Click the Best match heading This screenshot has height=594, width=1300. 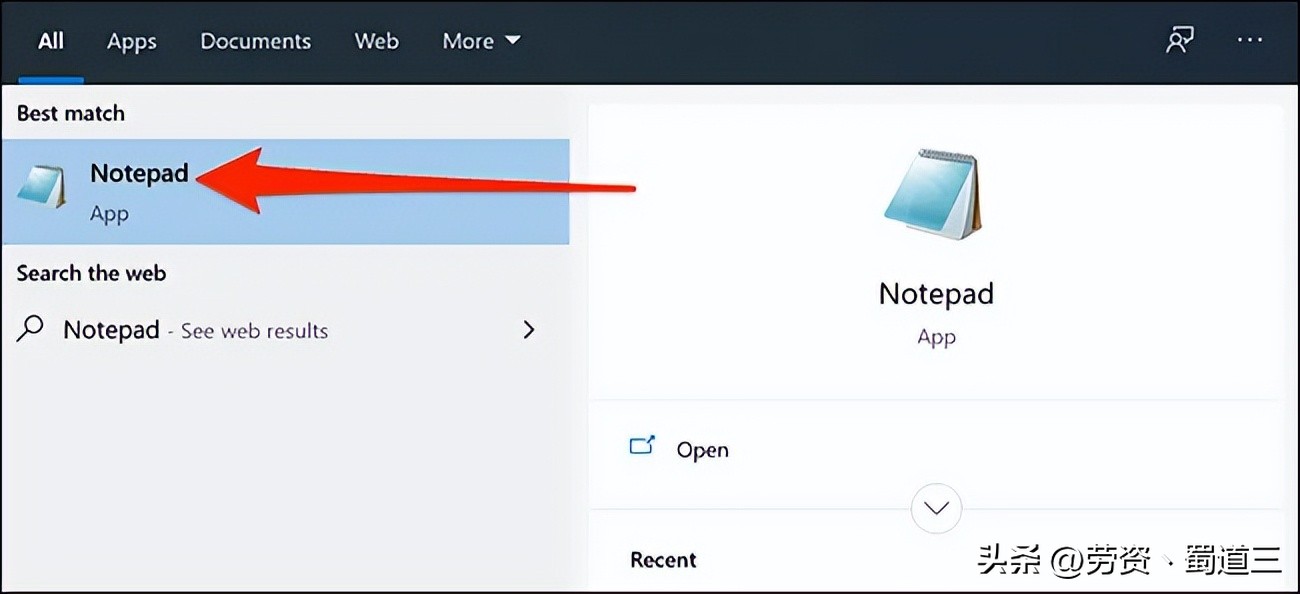tap(71, 113)
